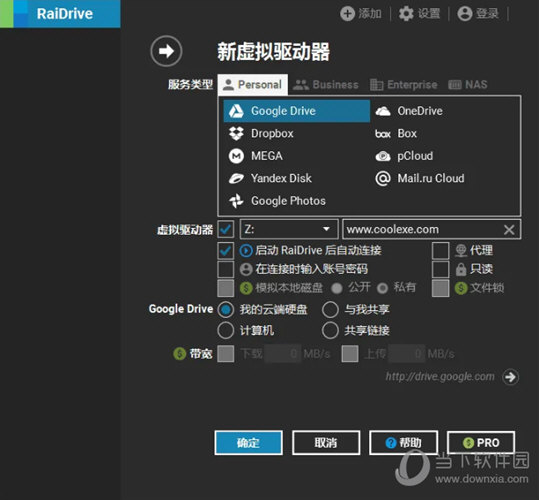Image resolution: width=539 pixels, height=500 pixels.
Task: Click the auto-connect play icon
Action: [246, 251]
